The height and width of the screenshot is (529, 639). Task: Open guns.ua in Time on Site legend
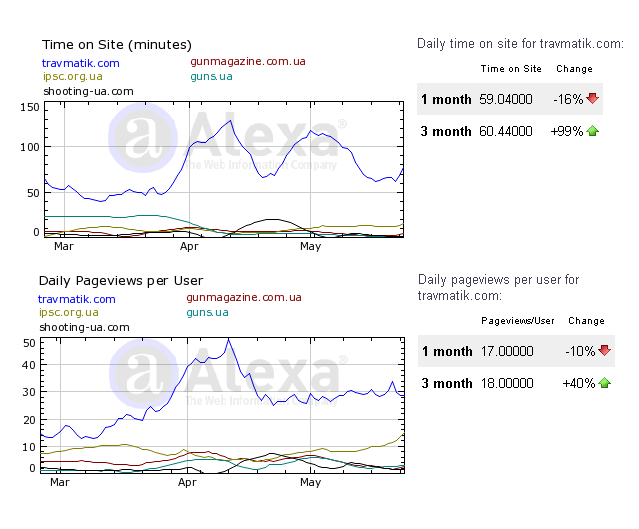click(211, 77)
